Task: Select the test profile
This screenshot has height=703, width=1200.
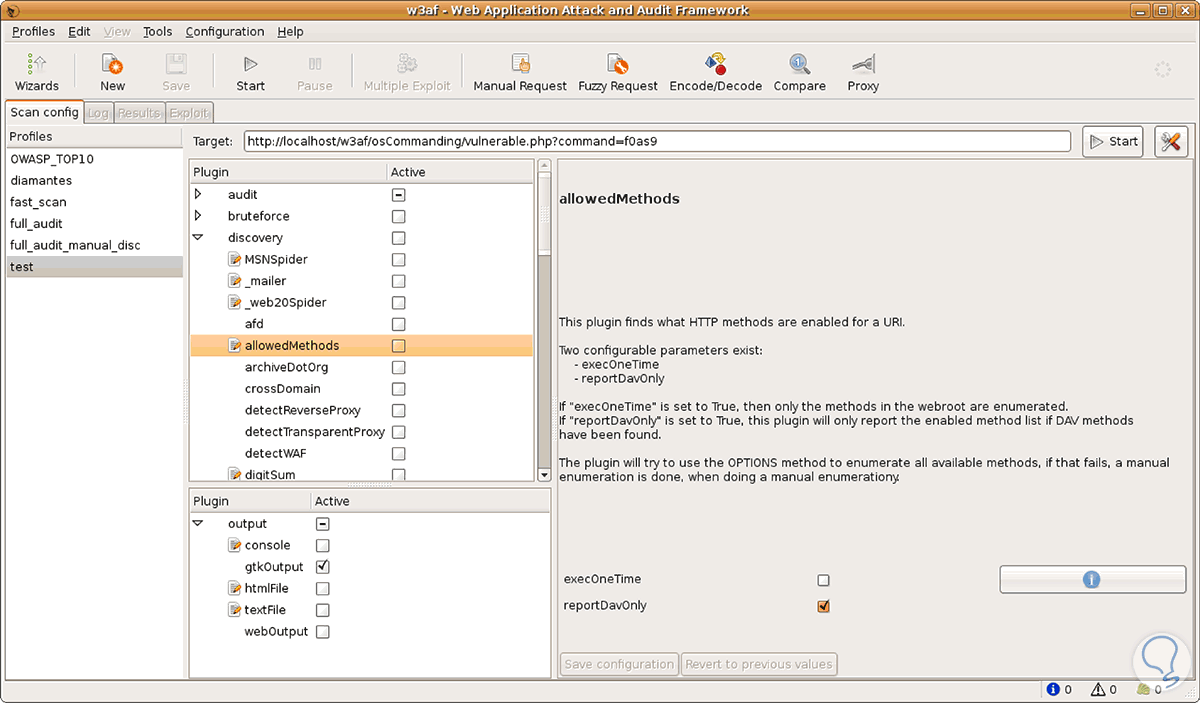Action: [x=95, y=267]
